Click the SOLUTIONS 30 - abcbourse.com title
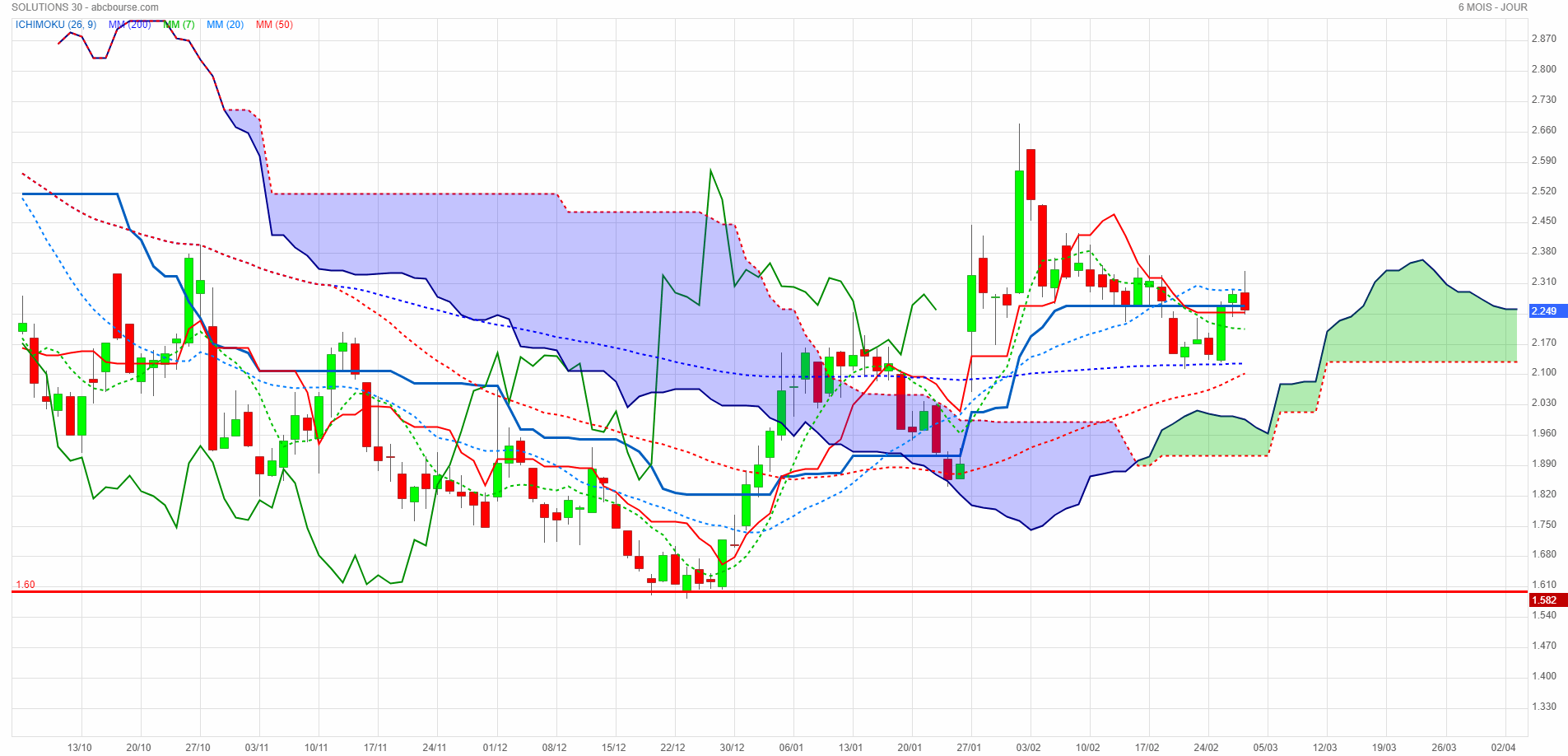Screen dimensions: 1568x756 (86, 7)
